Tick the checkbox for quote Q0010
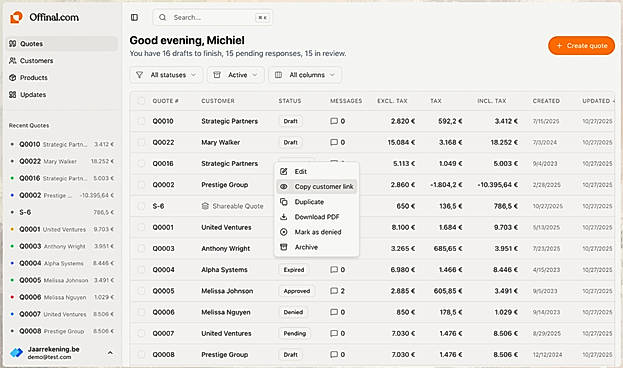The height and width of the screenshot is (368, 623). (141, 121)
